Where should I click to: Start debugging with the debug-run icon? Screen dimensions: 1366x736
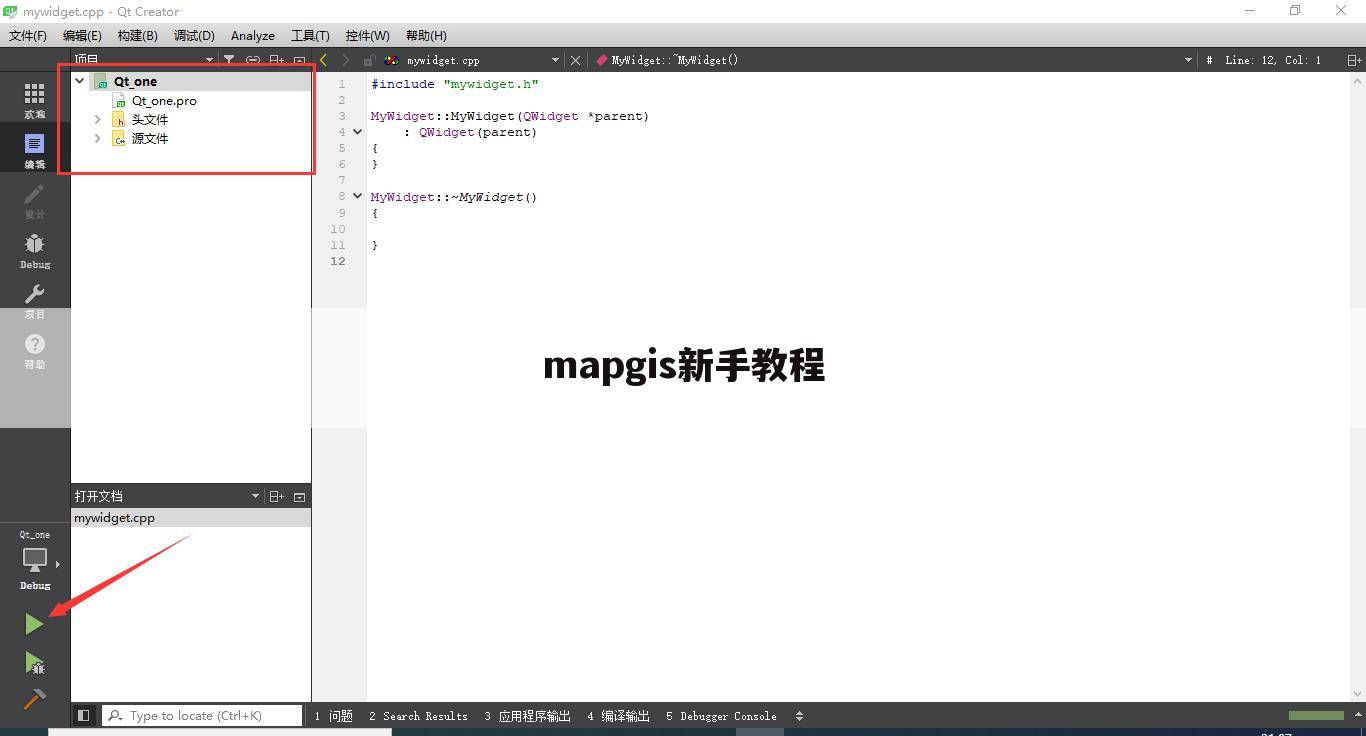click(34, 663)
